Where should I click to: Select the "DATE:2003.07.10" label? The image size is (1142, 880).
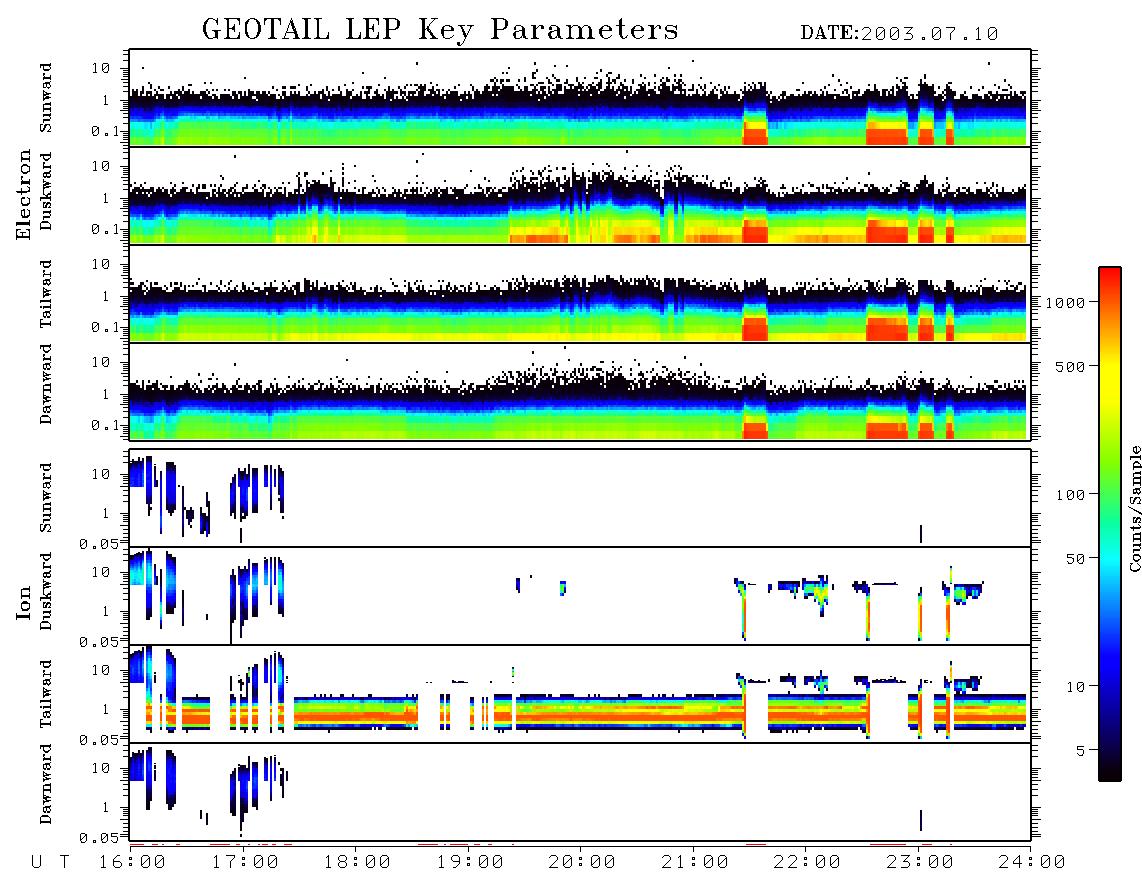(x=899, y=34)
